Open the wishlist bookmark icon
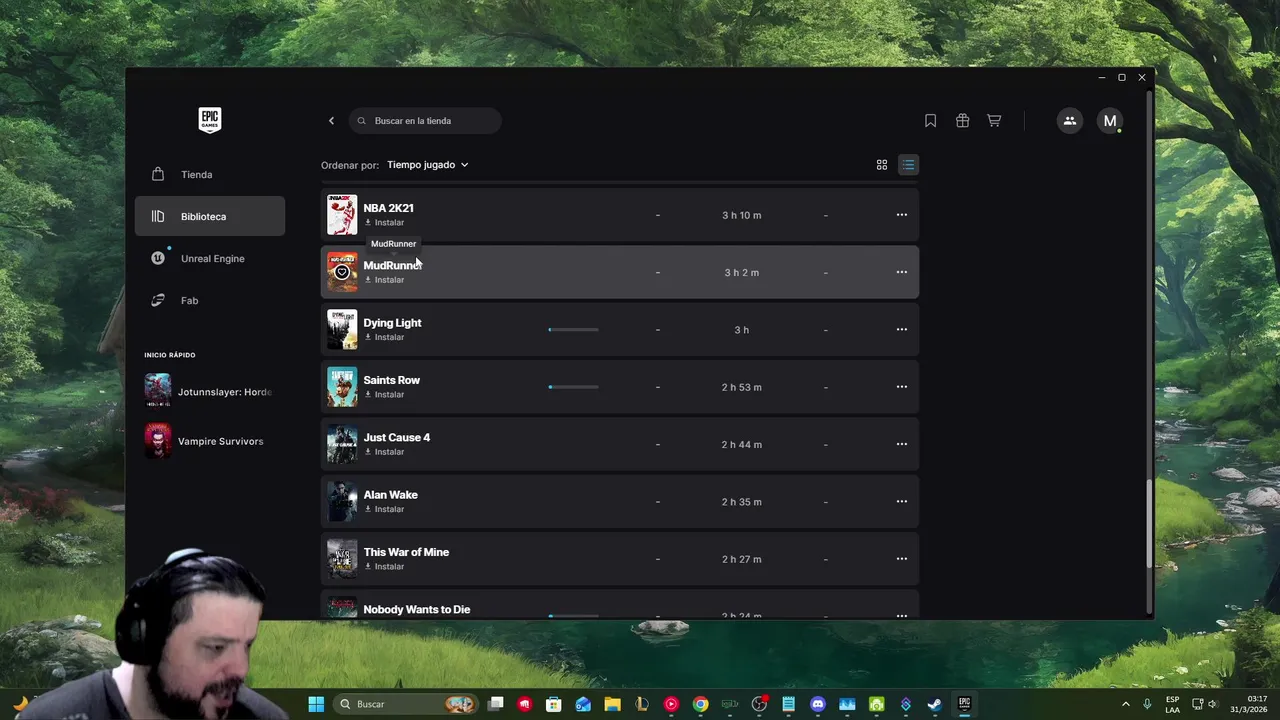Viewport: 1280px width, 720px height. [x=930, y=121]
